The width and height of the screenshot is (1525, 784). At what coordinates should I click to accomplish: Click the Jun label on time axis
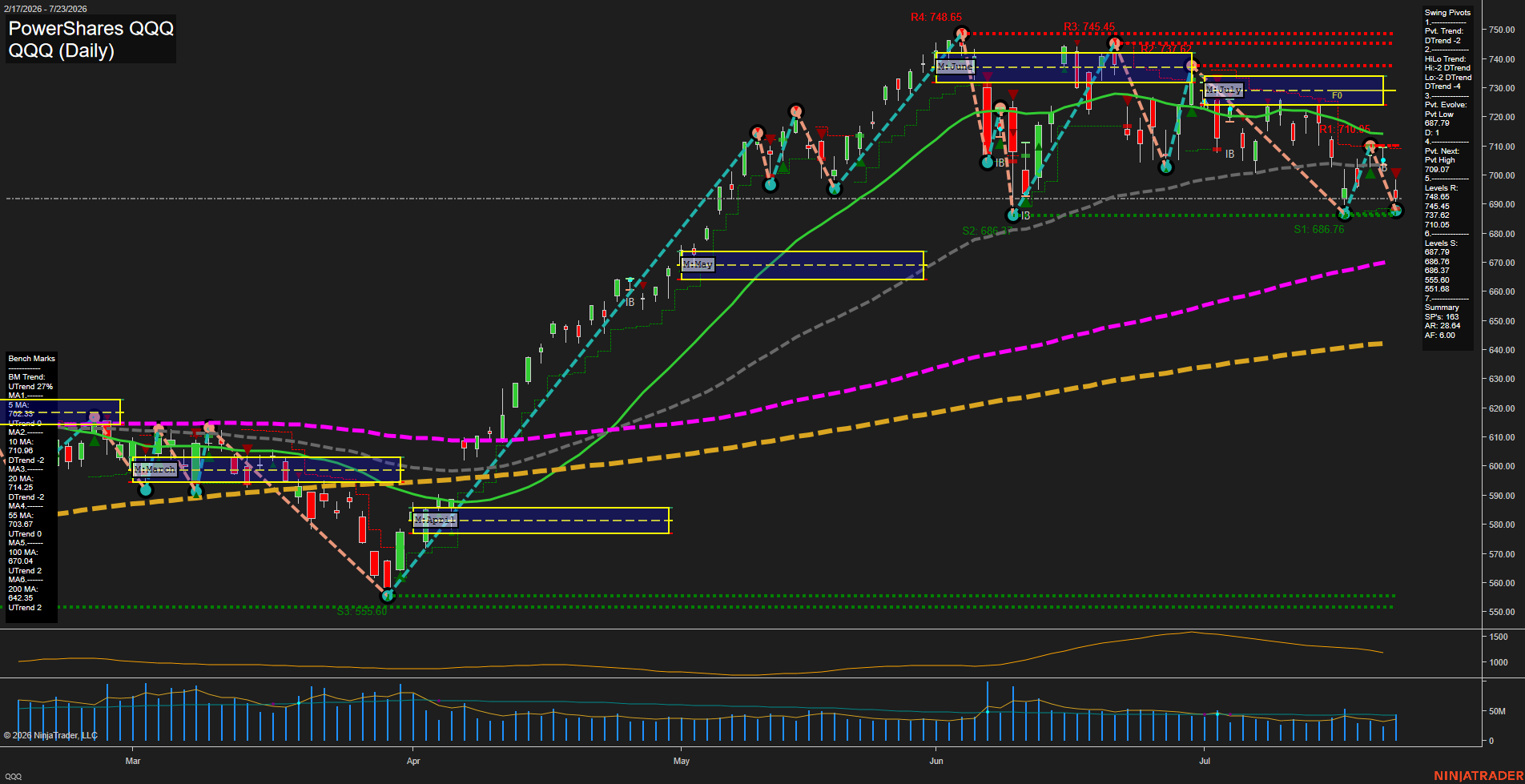coord(936,761)
